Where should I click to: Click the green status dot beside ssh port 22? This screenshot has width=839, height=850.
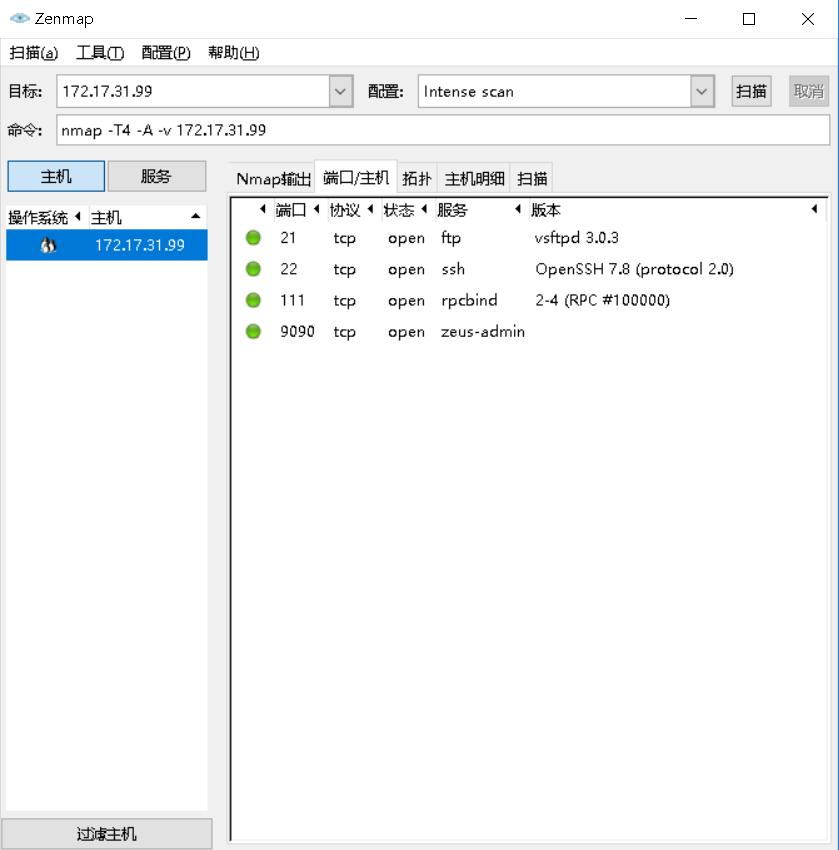(253, 269)
